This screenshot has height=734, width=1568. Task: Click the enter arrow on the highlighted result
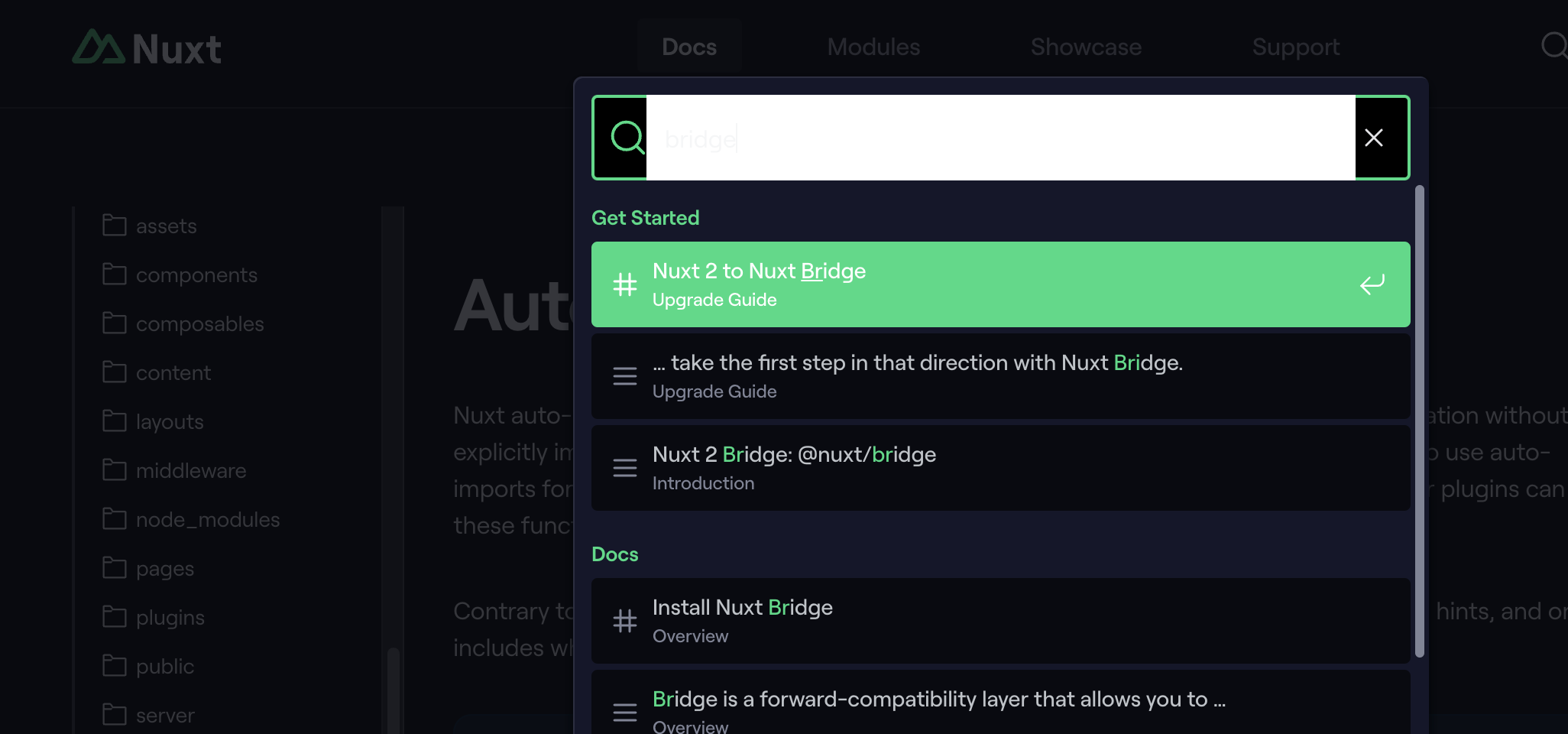pos(1372,284)
